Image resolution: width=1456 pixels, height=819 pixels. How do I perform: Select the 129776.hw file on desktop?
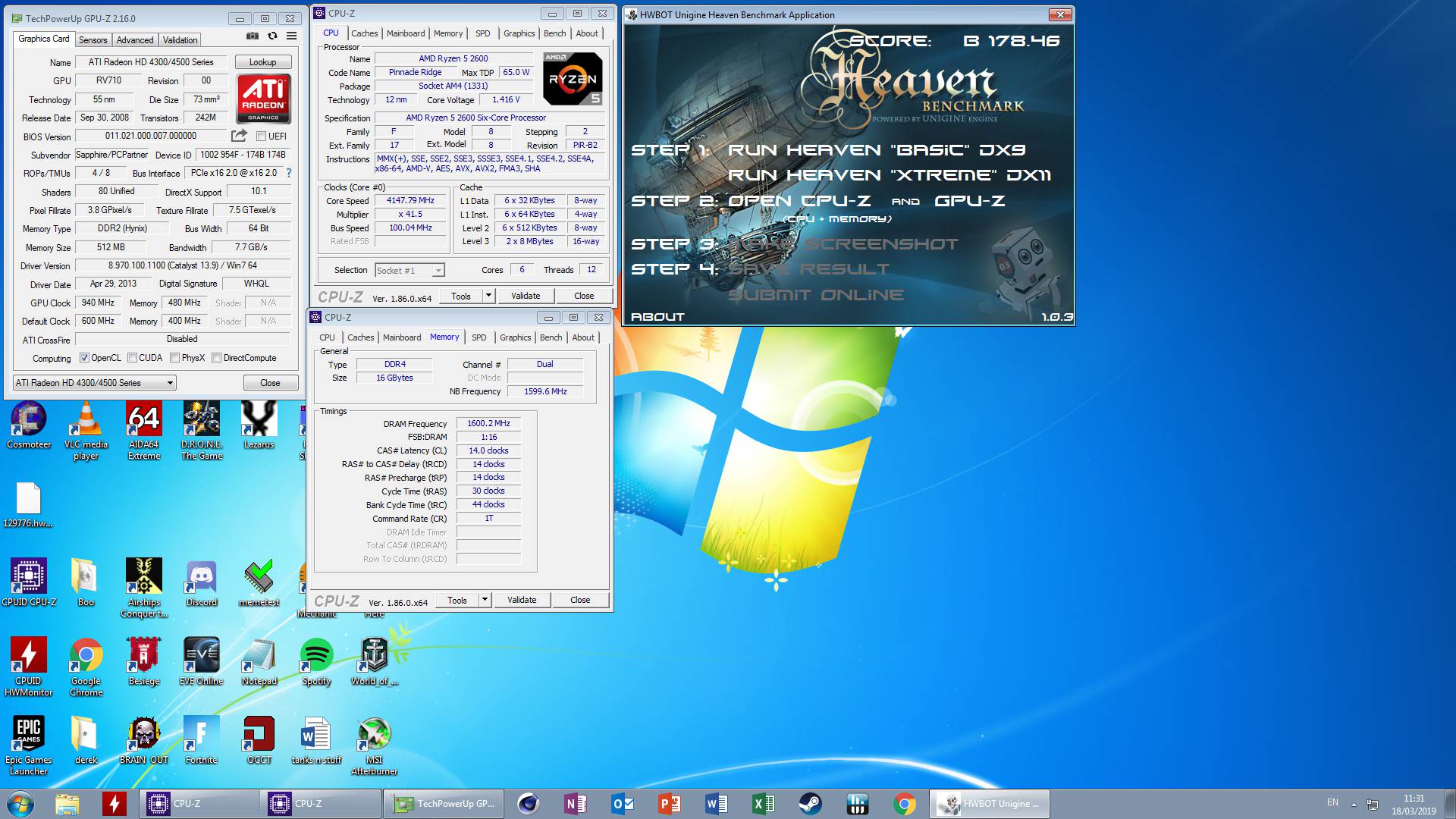28,505
